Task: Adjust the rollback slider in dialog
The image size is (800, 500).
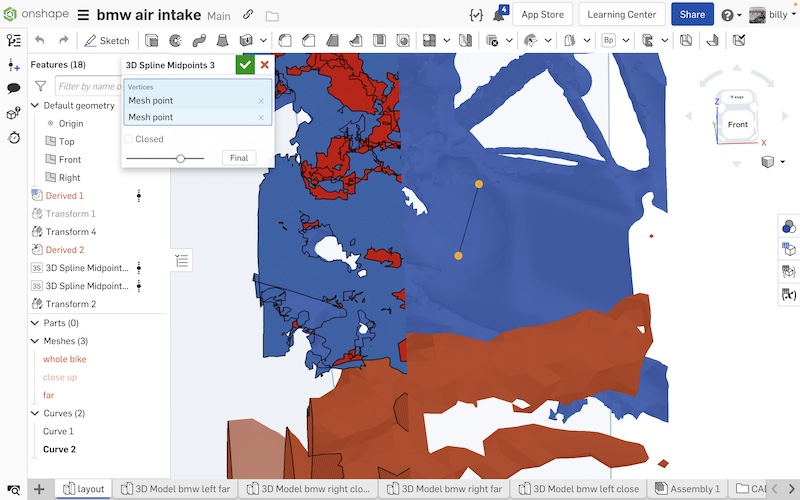Action: [x=180, y=159]
